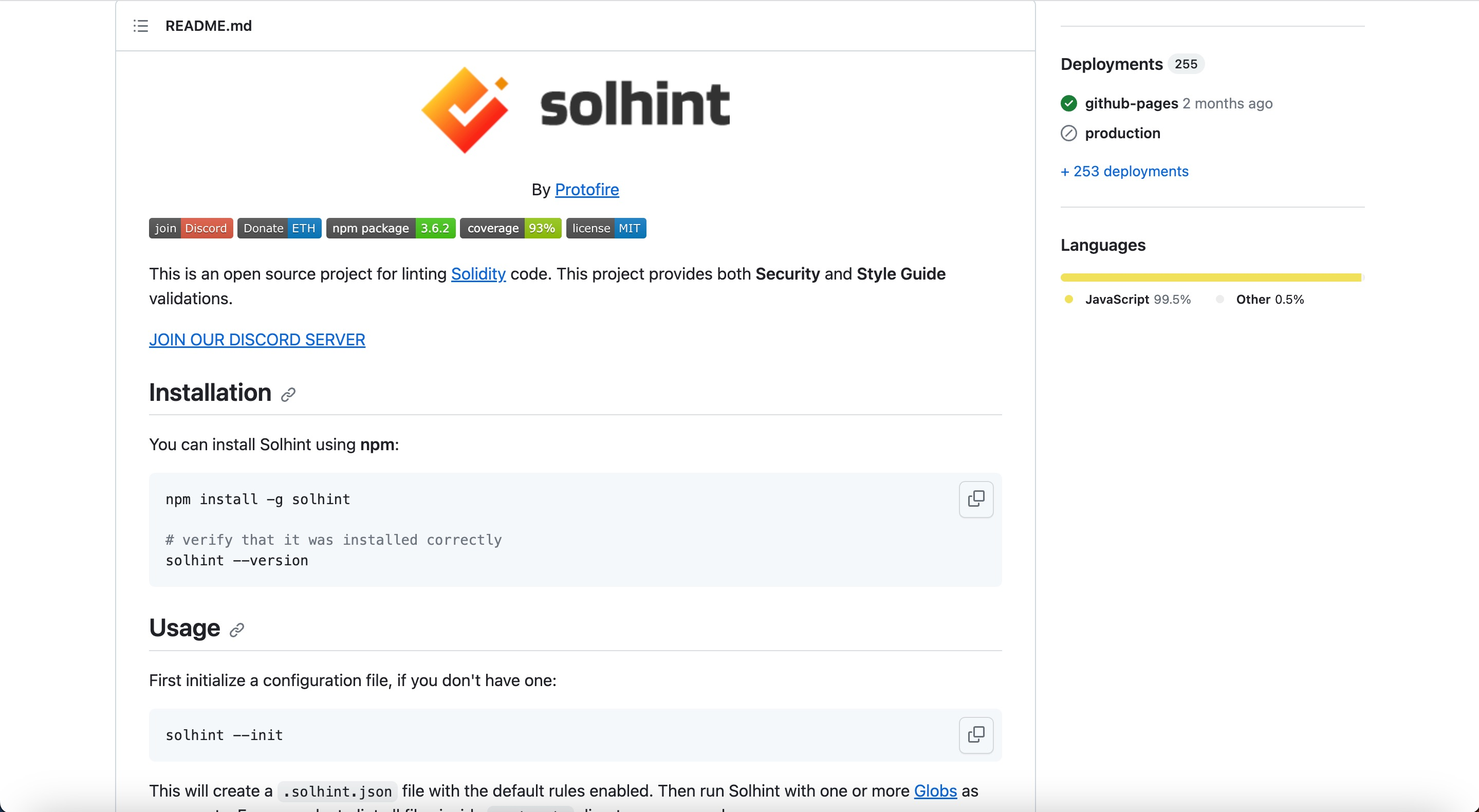The image size is (1479, 812).
Task: Select the JavaScript 99.5% language entry
Action: (x=1137, y=299)
